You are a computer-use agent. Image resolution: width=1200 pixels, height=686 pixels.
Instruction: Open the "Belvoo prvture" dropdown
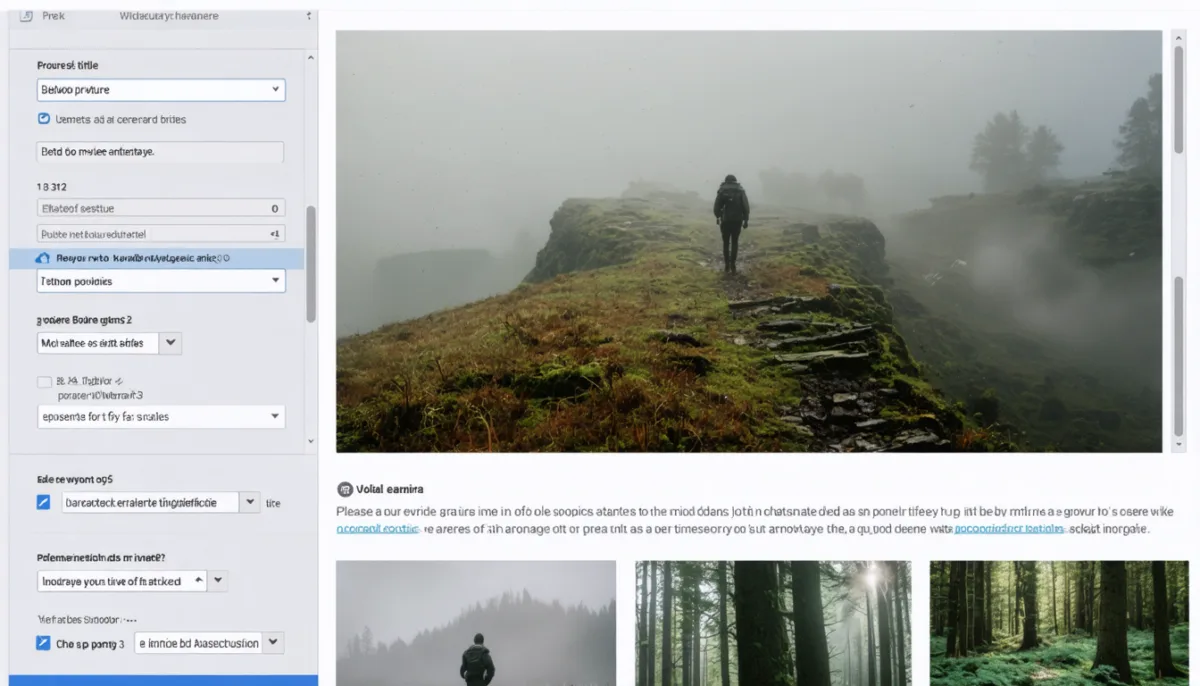tap(161, 90)
